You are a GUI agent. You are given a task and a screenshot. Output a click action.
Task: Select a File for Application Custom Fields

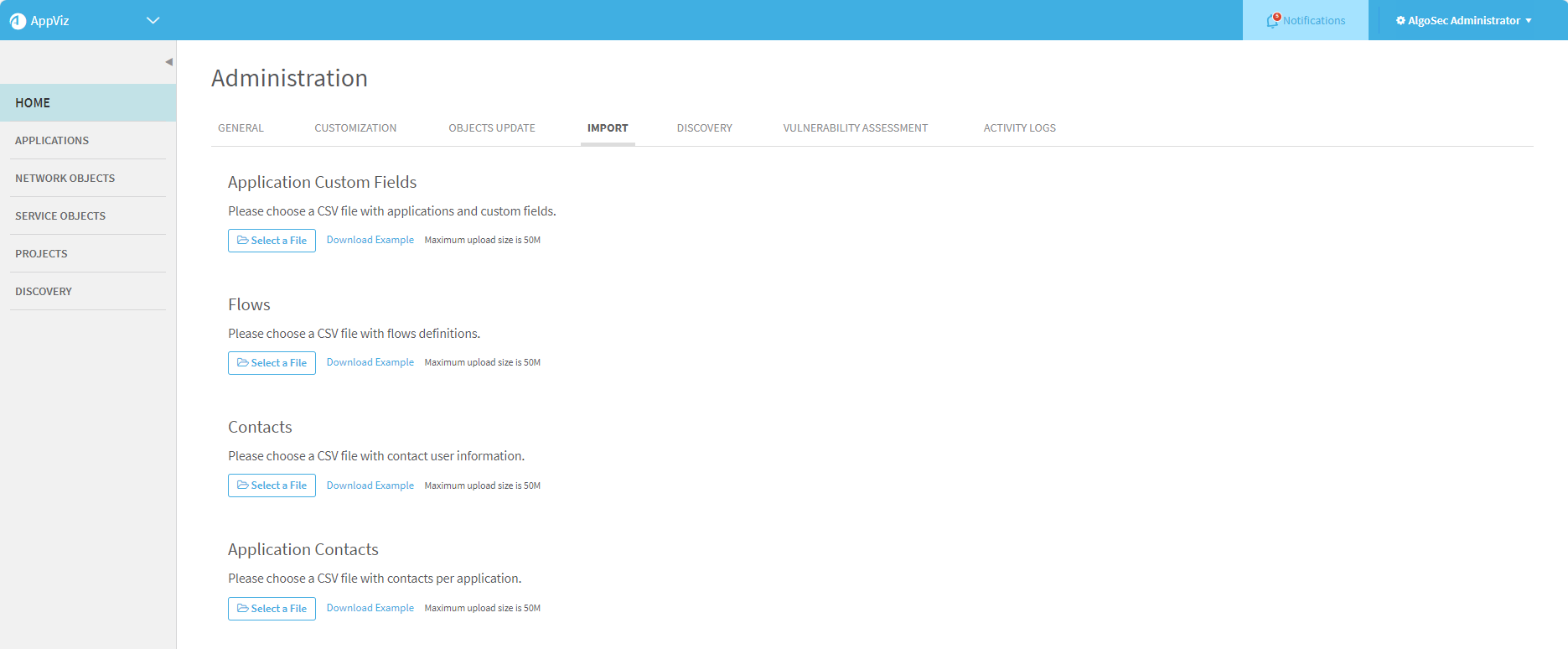272,241
